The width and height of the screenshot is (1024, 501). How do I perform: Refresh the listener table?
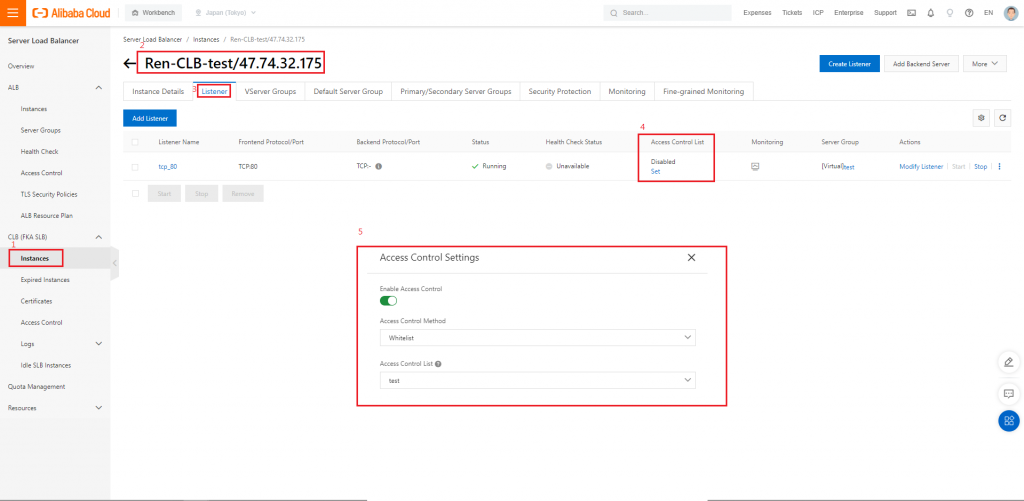click(1002, 118)
